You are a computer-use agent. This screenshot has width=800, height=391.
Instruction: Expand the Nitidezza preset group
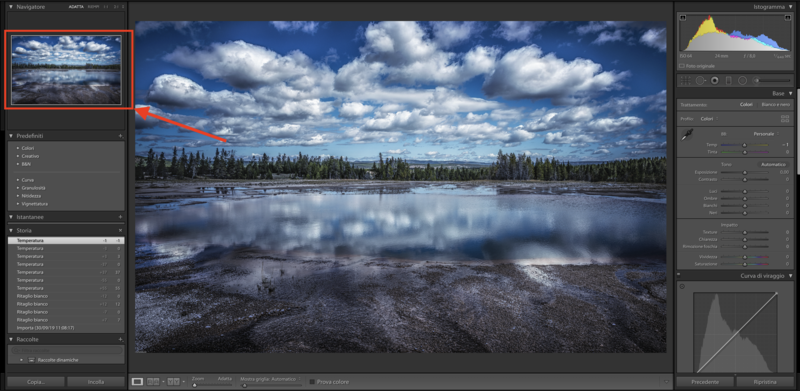tap(18, 196)
